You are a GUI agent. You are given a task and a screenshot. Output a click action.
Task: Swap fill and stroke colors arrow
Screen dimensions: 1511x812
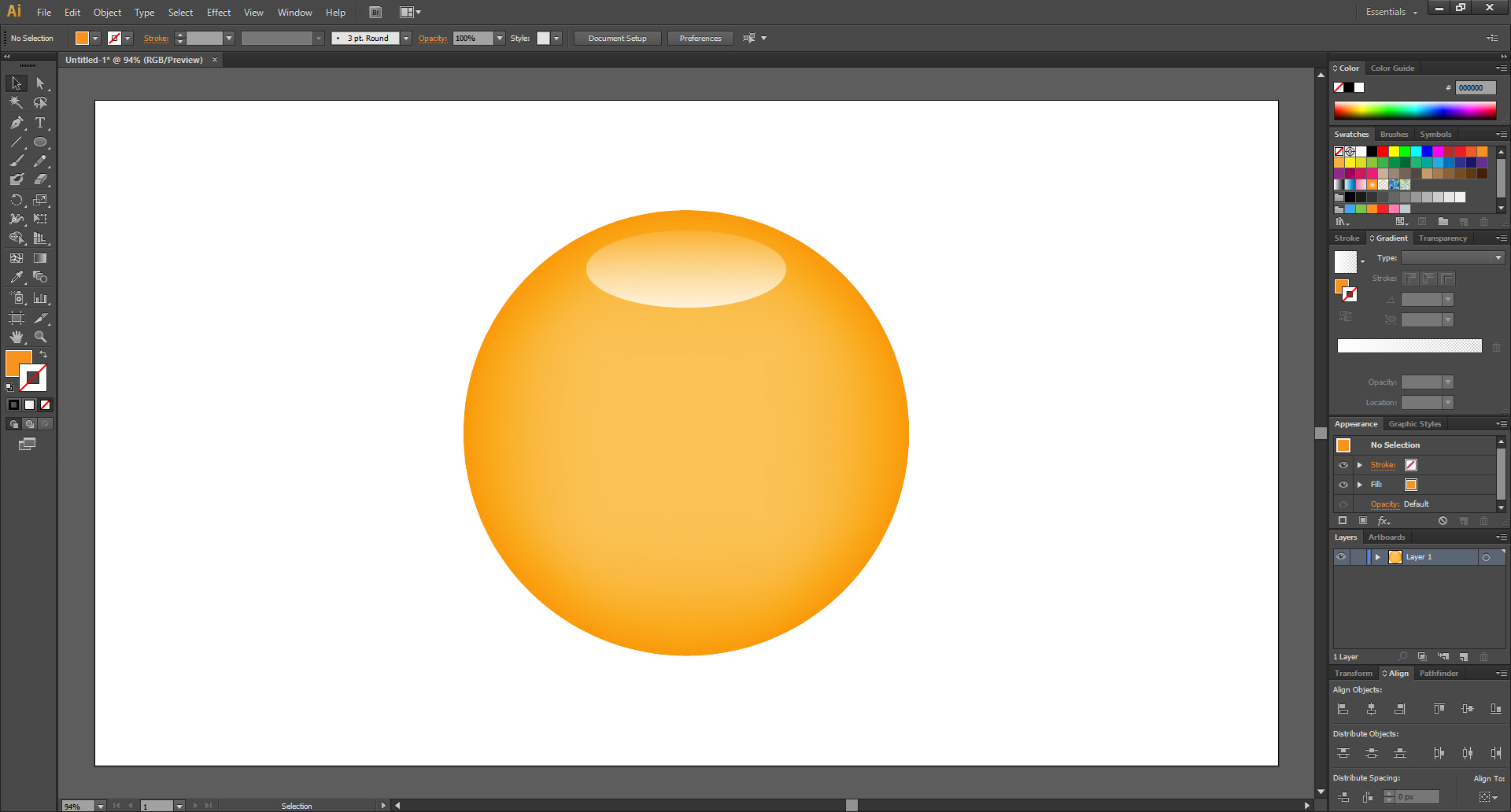click(x=43, y=355)
